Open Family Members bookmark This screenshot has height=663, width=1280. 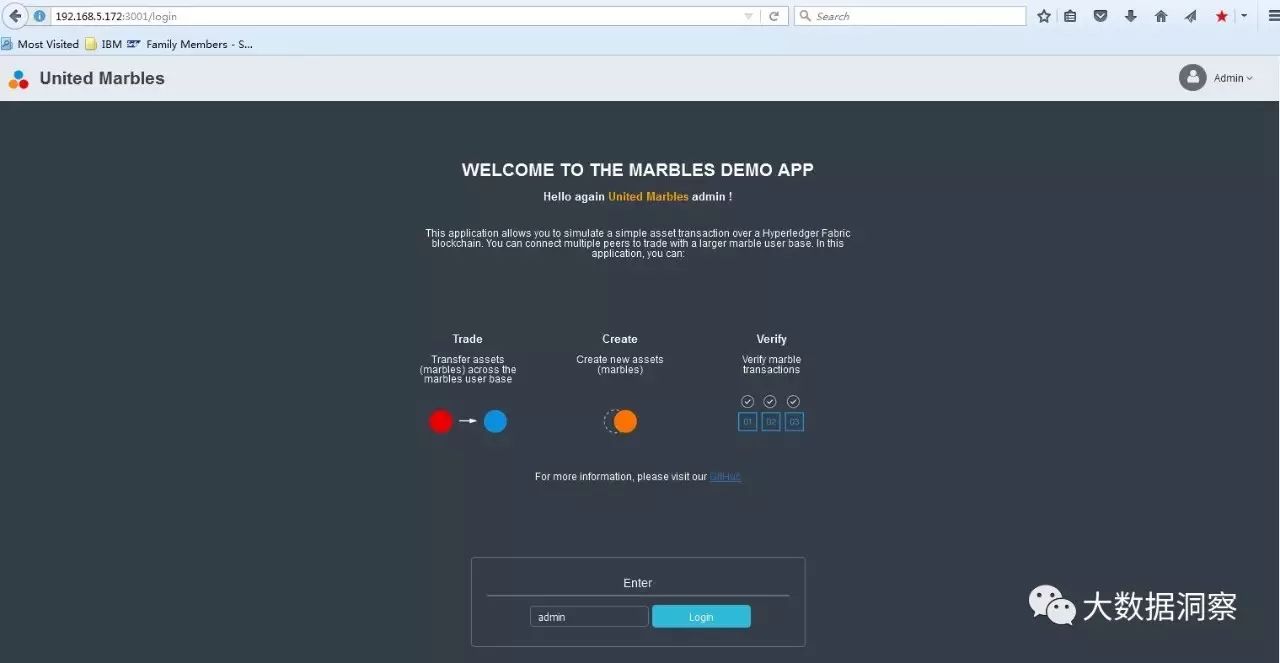[x=190, y=44]
